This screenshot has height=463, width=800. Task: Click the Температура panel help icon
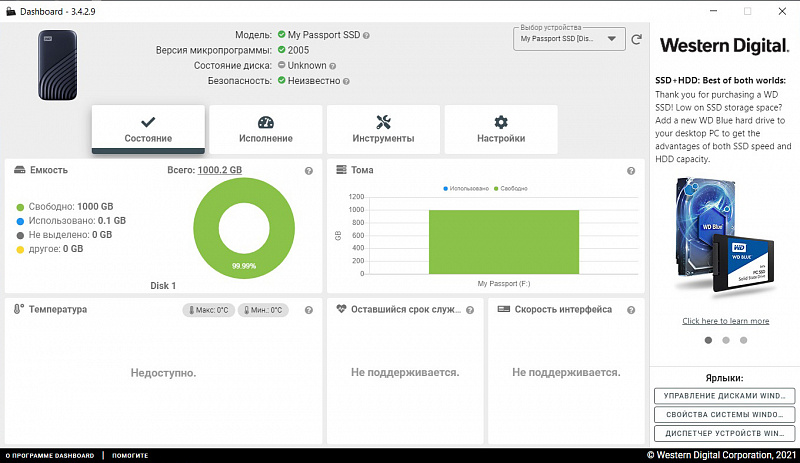tap(309, 310)
